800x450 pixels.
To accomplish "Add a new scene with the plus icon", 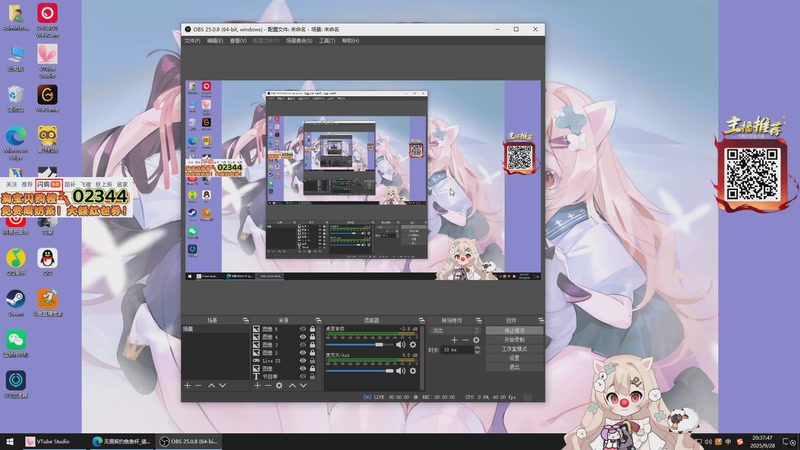I will click(187, 386).
